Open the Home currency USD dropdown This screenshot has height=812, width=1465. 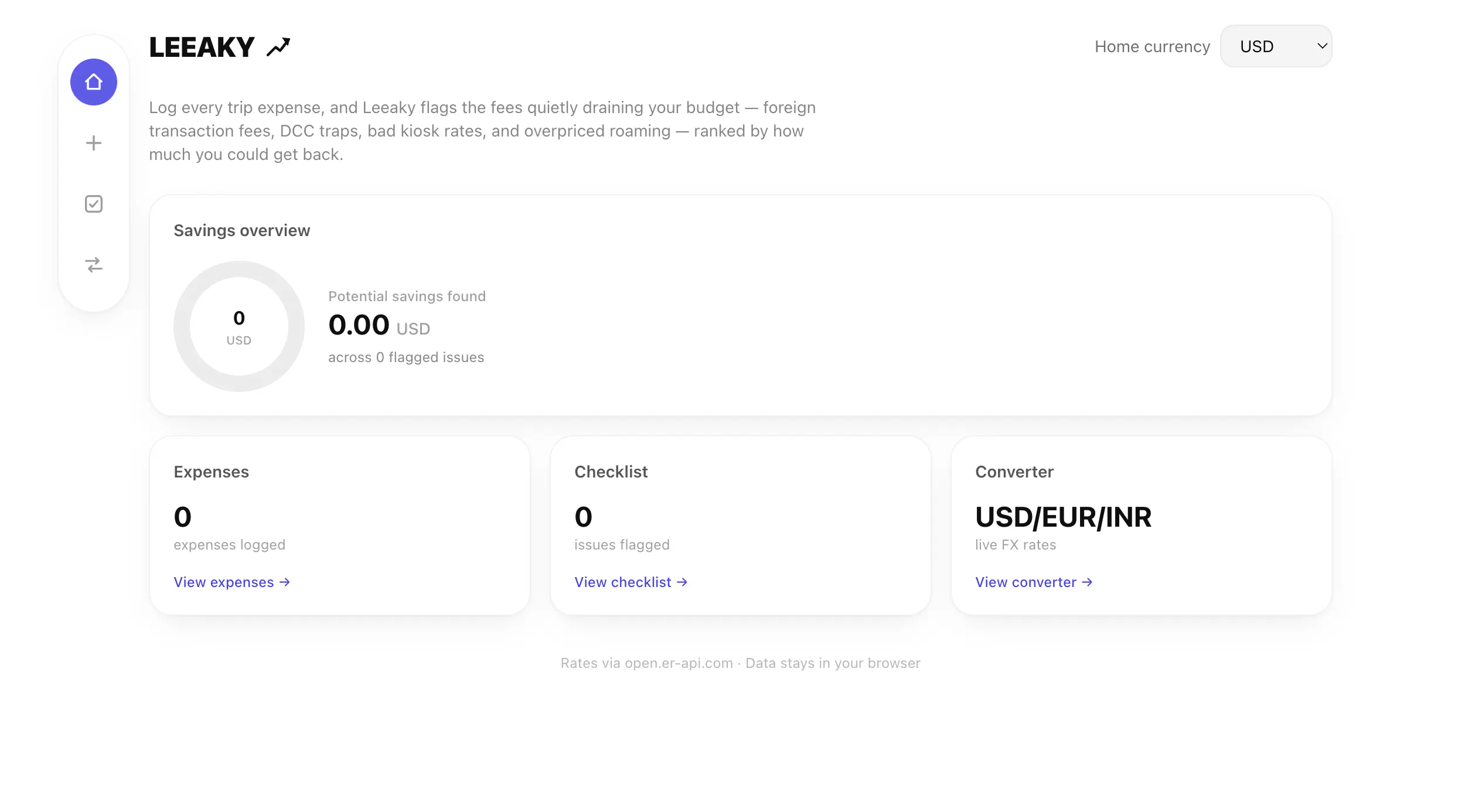click(1276, 46)
